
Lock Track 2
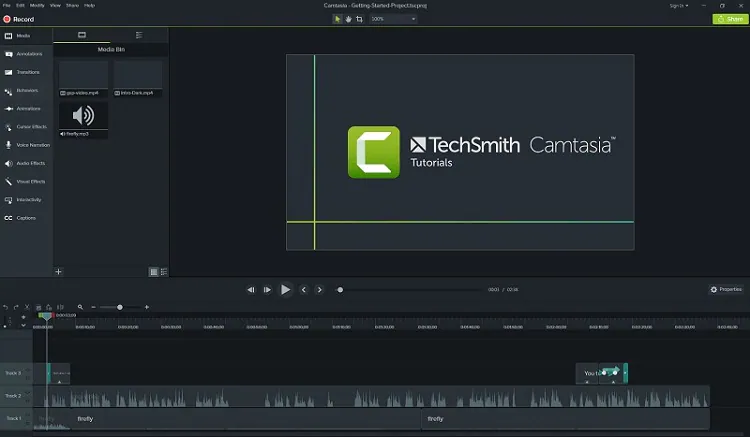pos(28,400)
